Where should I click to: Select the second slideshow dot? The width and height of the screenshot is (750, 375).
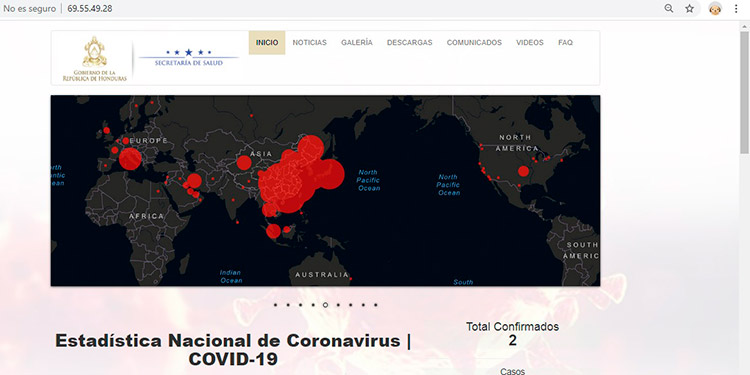pyautogui.click(x=288, y=305)
